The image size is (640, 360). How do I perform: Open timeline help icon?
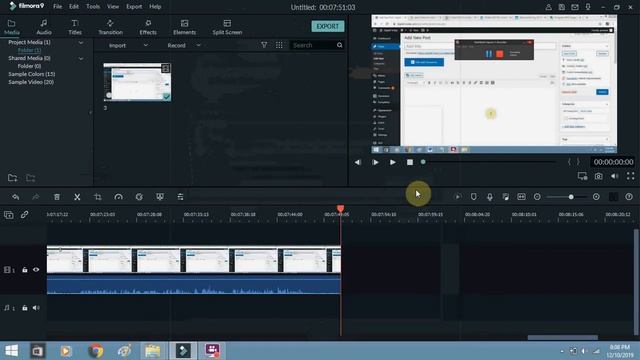[629, 197]
